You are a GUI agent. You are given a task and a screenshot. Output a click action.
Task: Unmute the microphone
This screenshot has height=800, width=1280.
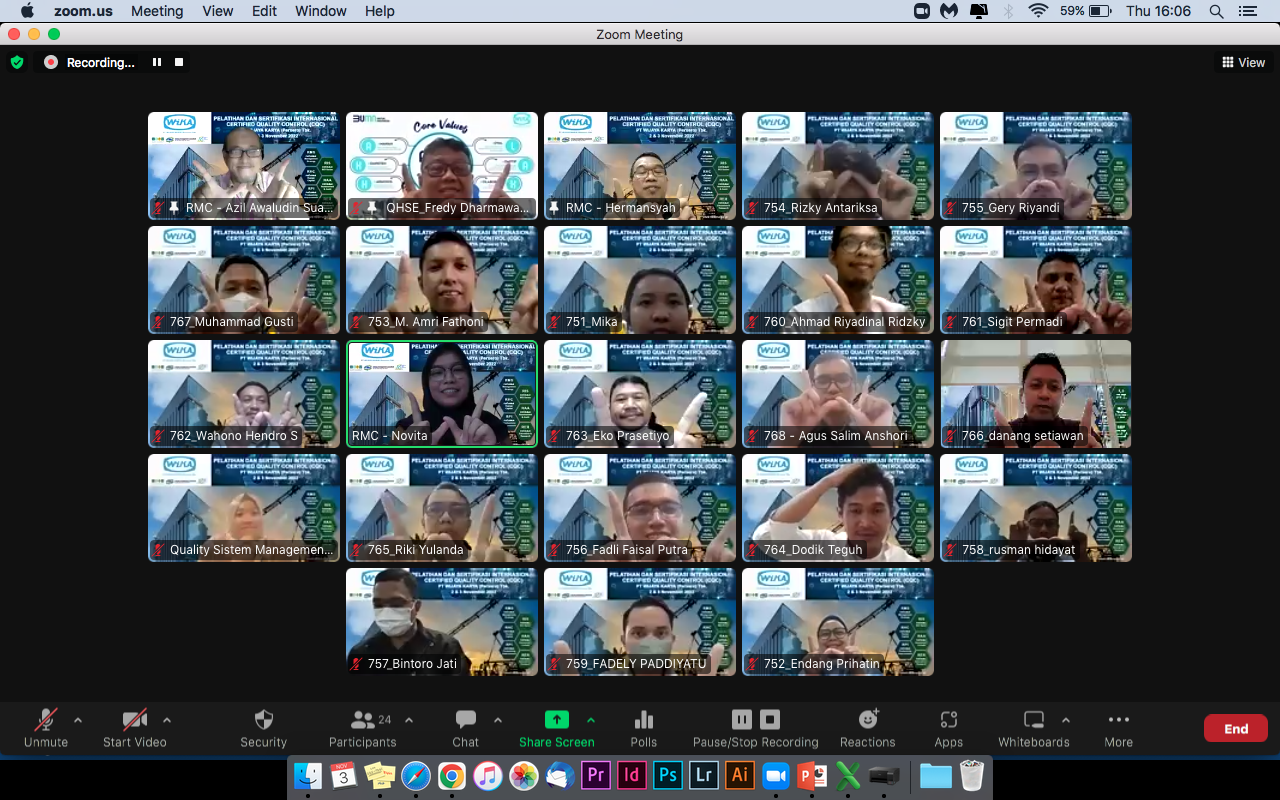(46, 721)
